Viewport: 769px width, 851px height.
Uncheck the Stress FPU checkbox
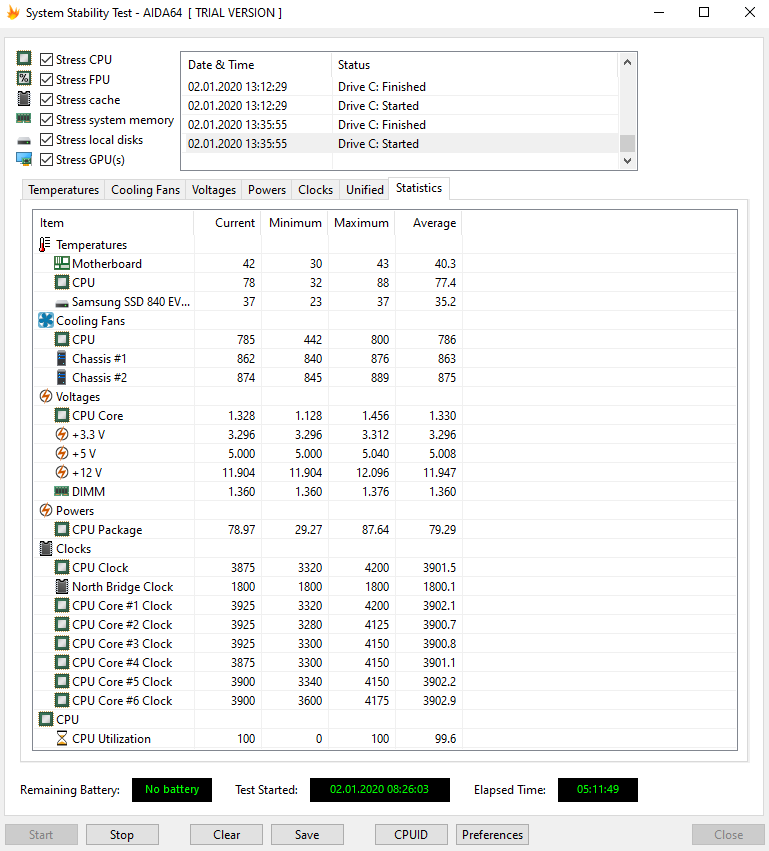point(47,79)
